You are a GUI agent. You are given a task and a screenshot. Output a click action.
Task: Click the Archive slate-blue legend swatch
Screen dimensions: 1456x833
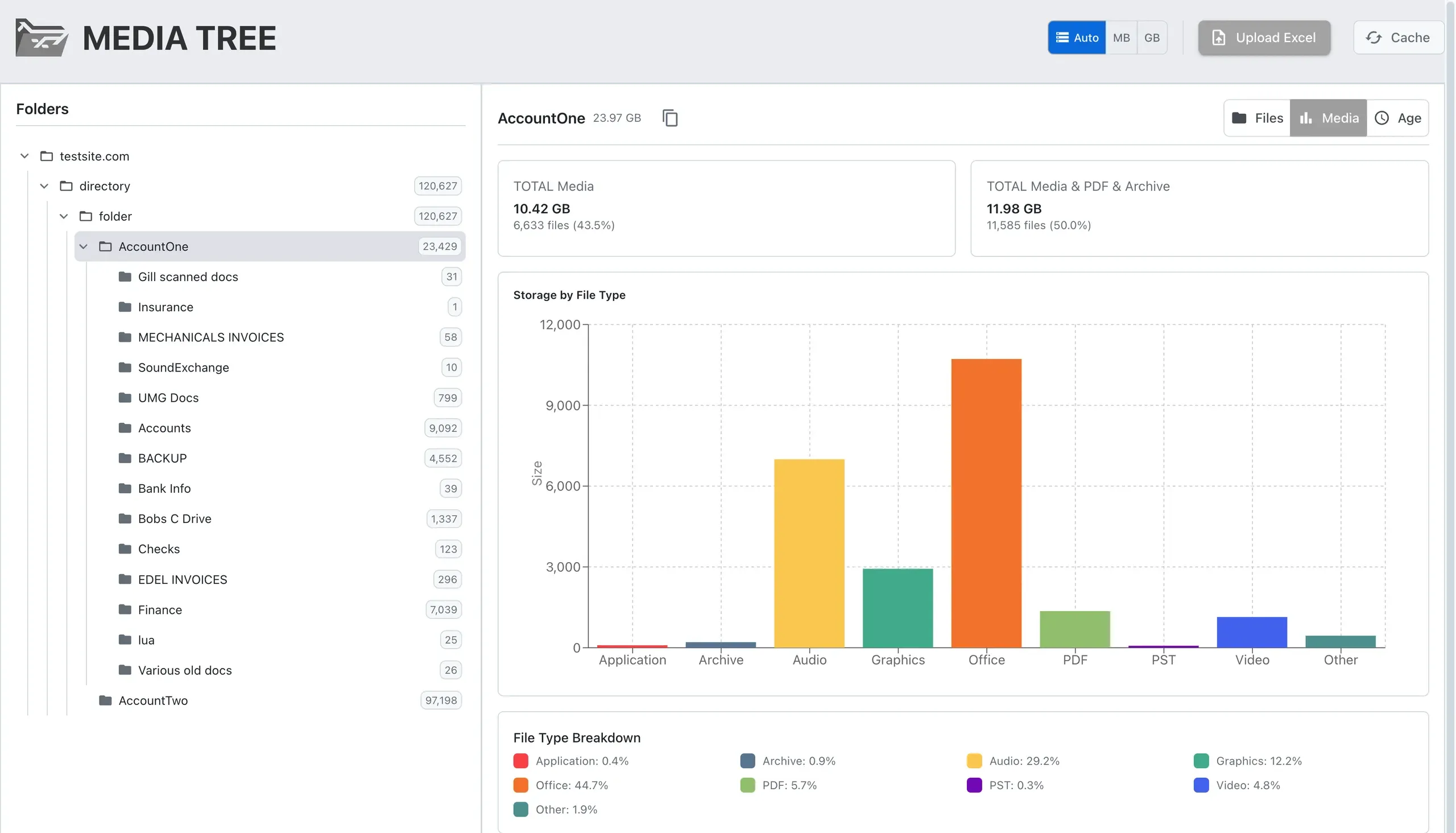pyautogui.click(x=747, y=761)
